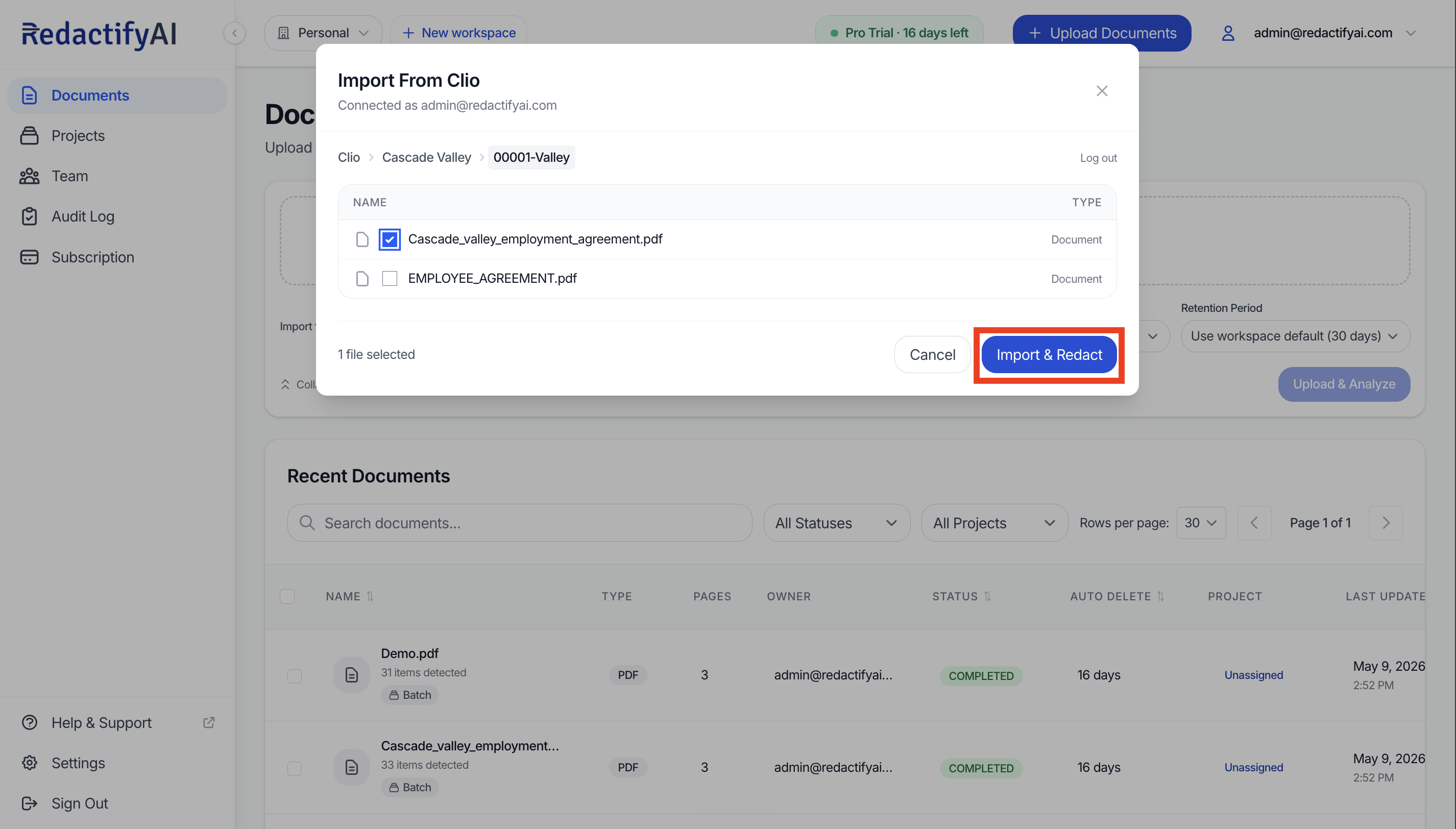
Task: Click the Cascade_valley_employment document icon in Recent Documents
Action: 351,768
